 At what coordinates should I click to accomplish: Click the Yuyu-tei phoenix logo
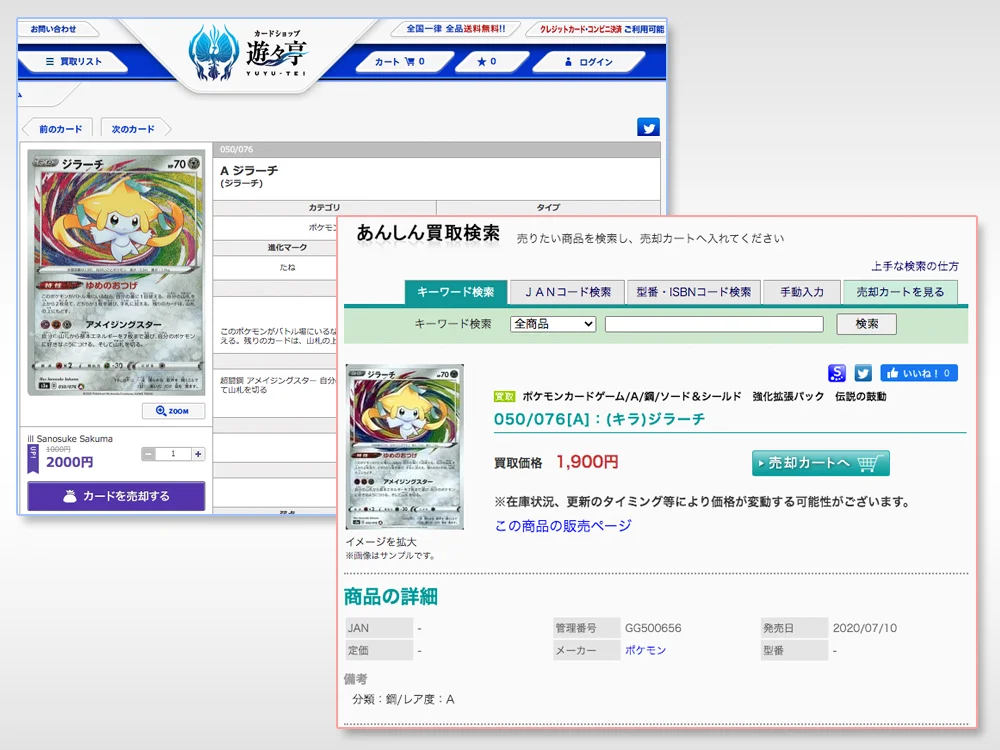[248, 52]
